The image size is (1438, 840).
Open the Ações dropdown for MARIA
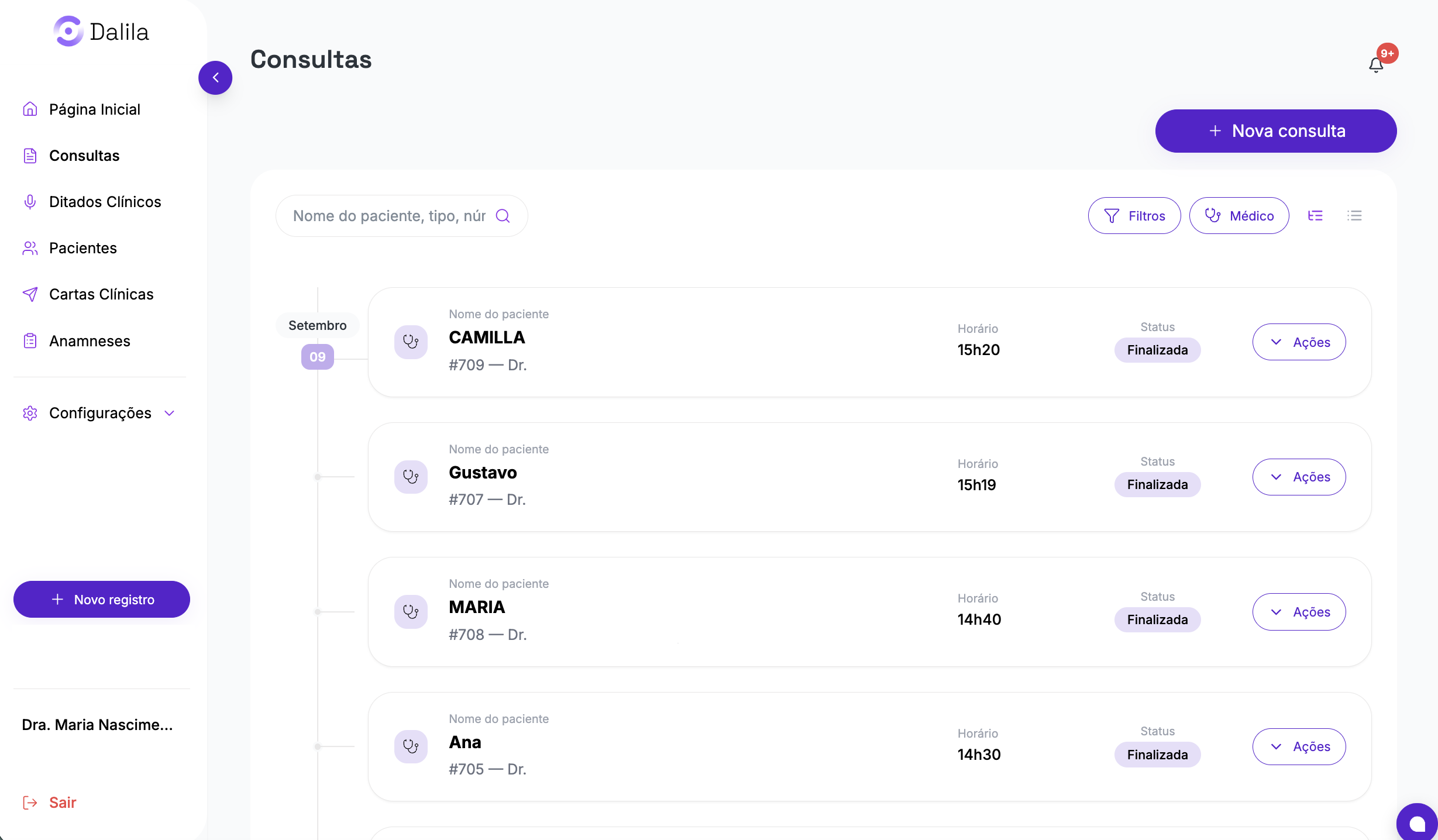coord(1299,612)
